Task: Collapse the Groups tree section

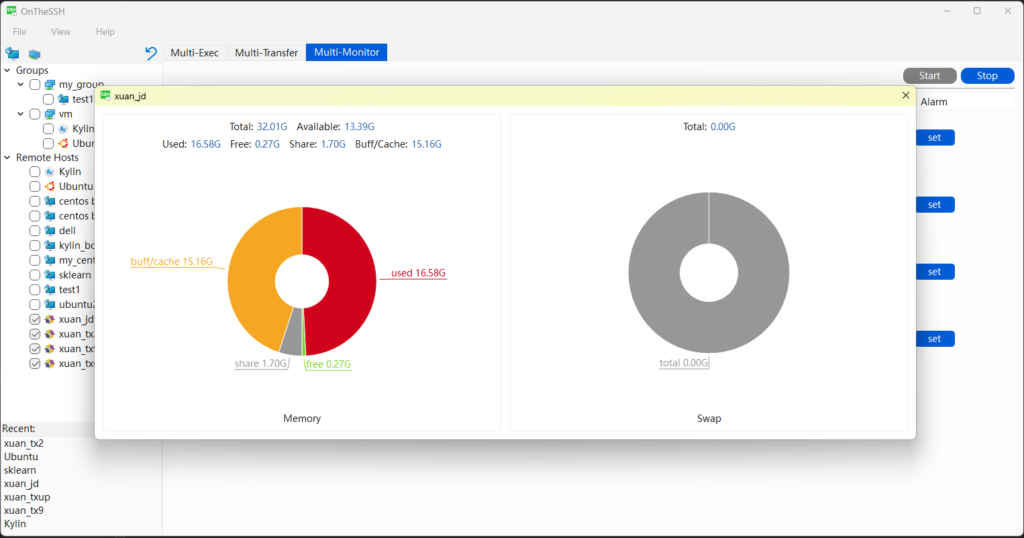Action: coord(7,71)
